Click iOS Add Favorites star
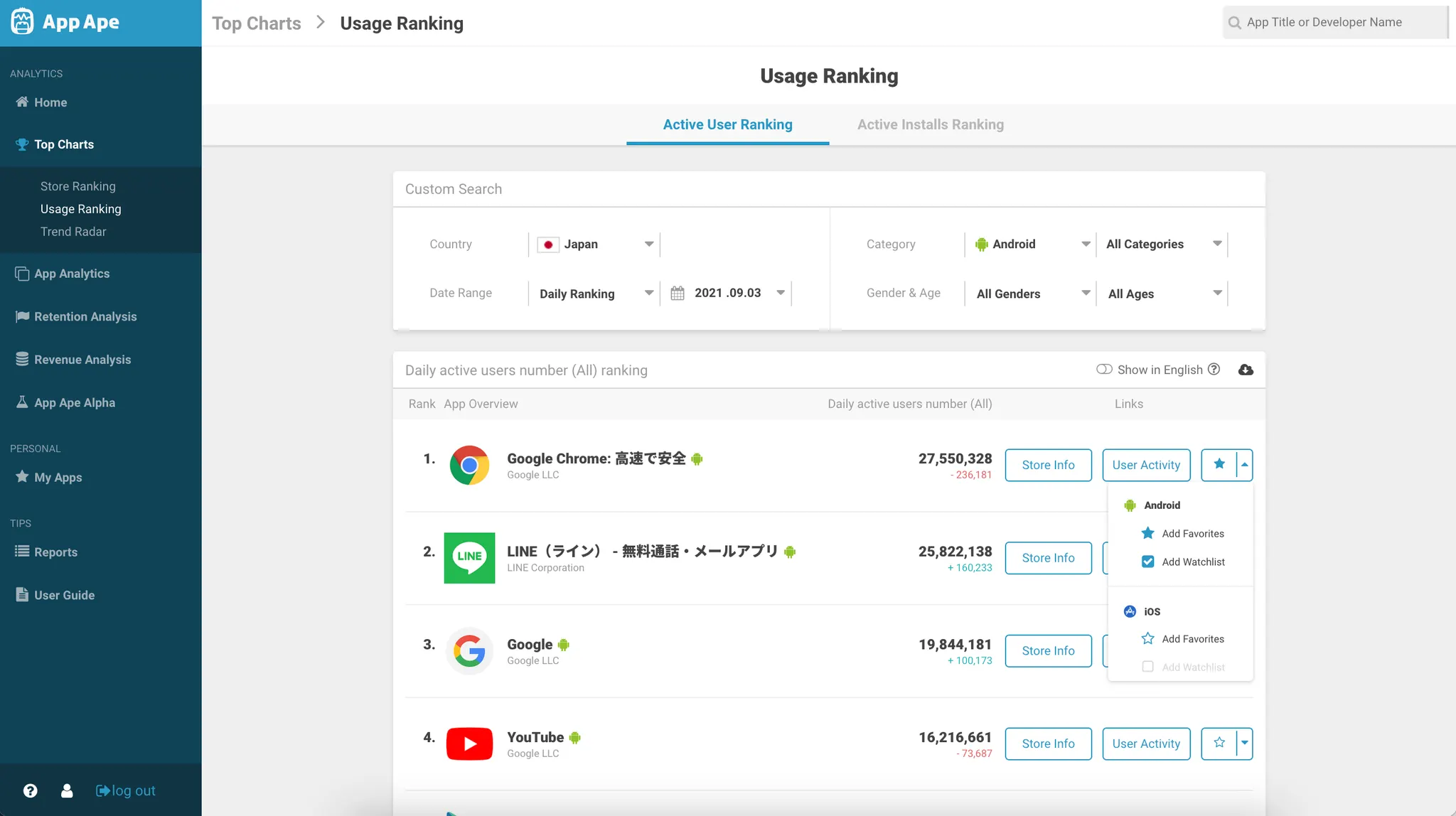The width and height of the screenshot is (1456, 816). click(1147, 638)
